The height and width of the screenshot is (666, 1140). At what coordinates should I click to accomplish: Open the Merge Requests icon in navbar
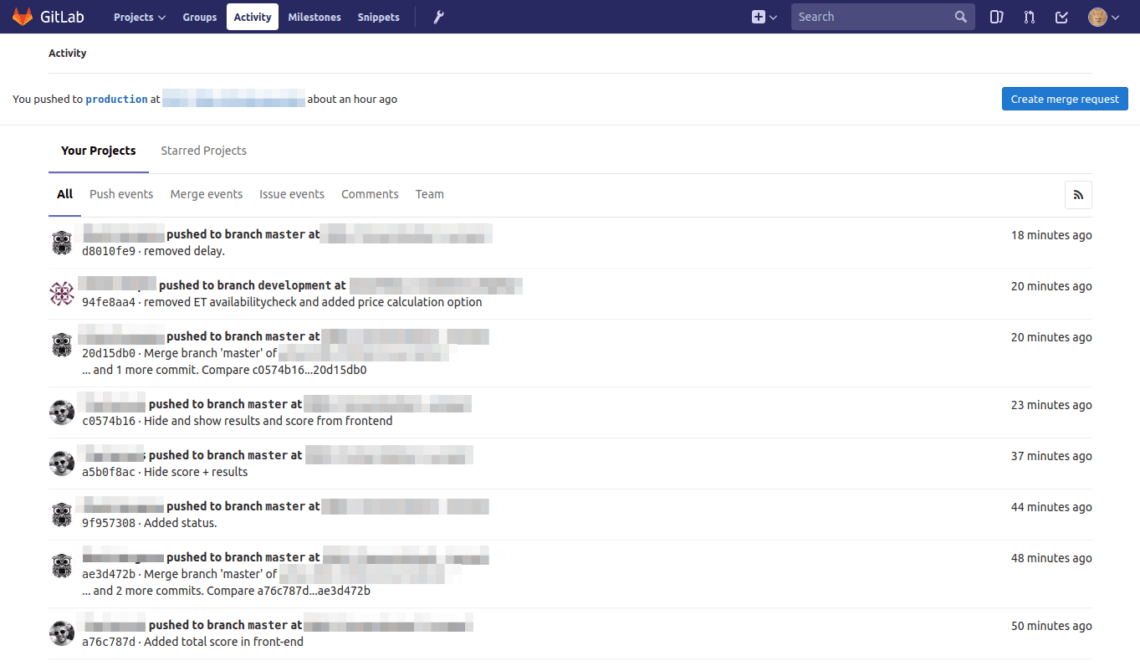1029,17
